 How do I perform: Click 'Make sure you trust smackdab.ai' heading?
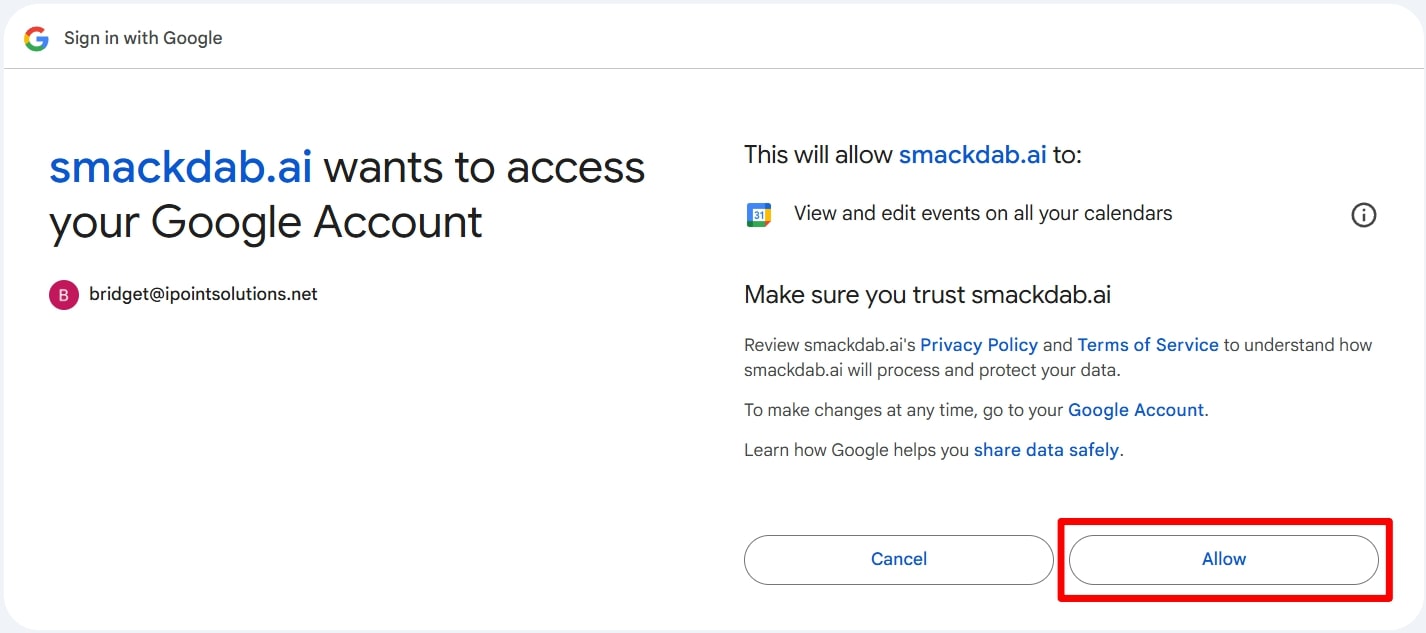(x=928, y=295)
